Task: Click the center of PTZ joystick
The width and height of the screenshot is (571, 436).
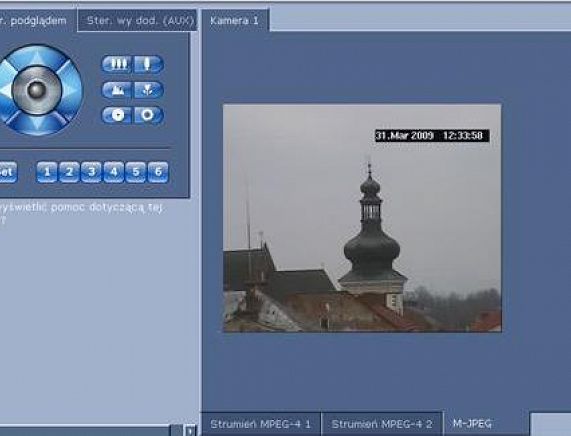Action: [x=37, y=90]
